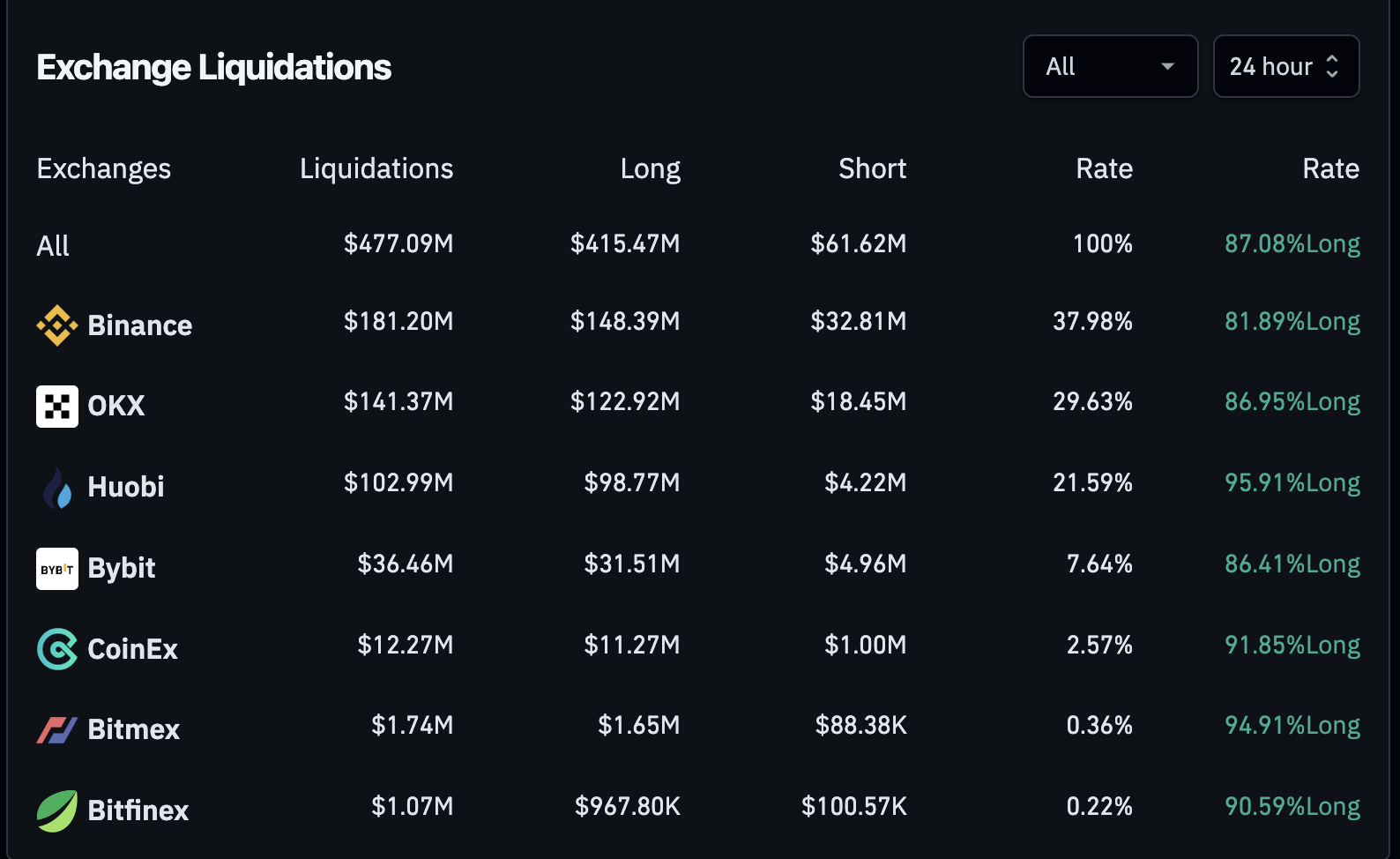Image resolution: width=1400 pixels, height=859 pixels.
Task: Click the All row total liquidations $477.09M
Action: click(x=398, y=244)
